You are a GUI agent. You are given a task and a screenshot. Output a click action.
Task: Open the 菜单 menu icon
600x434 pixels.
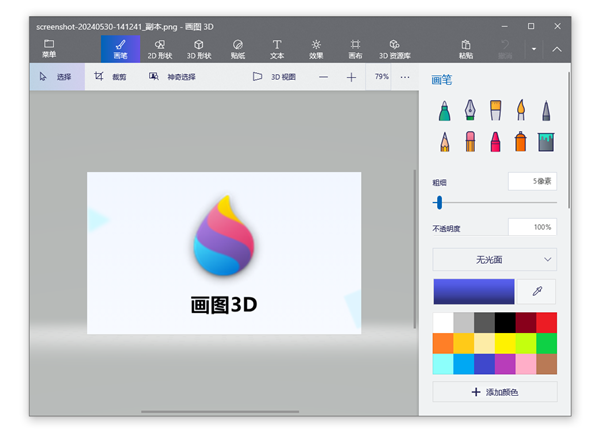[49, 49]
